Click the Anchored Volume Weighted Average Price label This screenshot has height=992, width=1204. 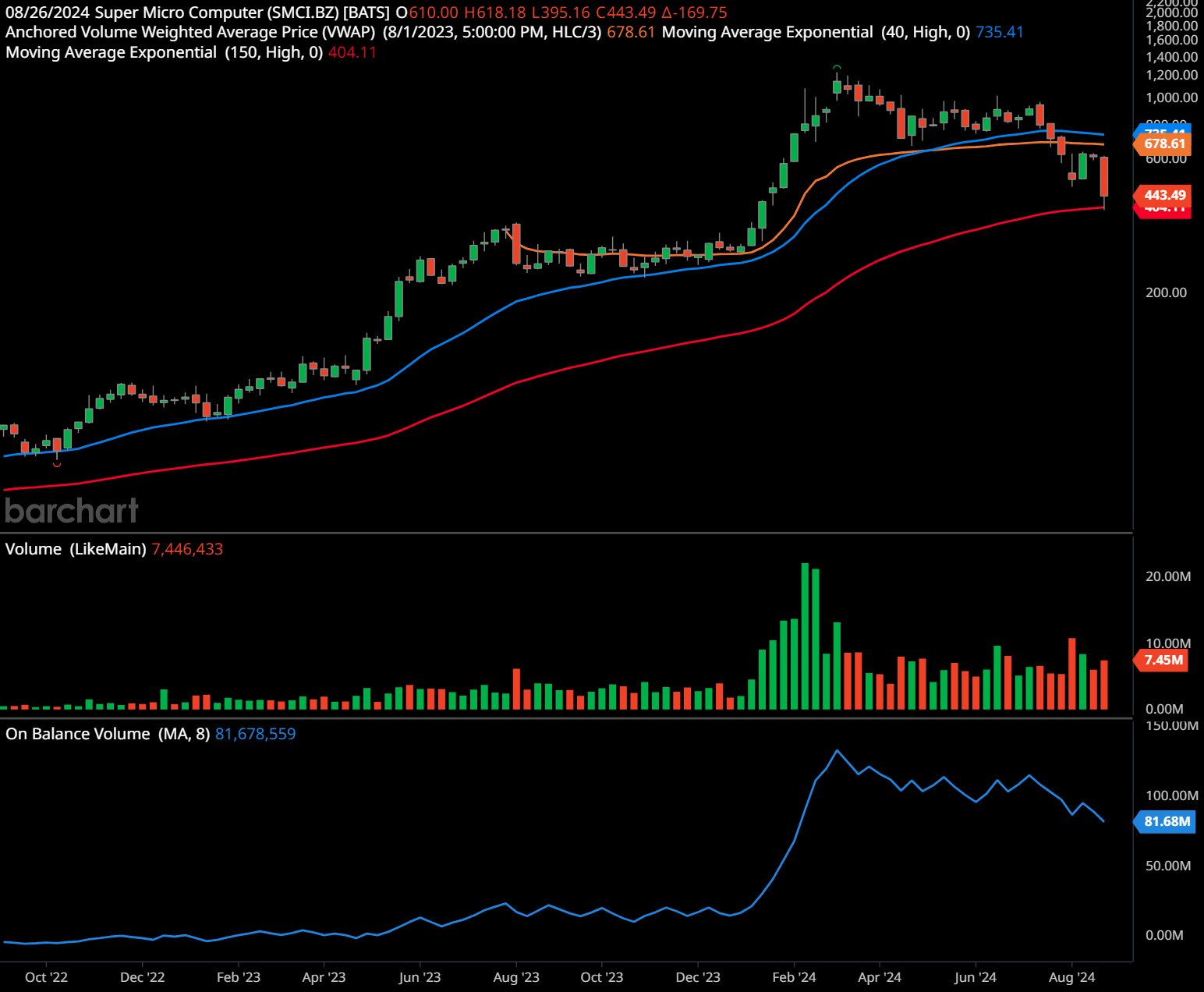[x=190, y=32]
